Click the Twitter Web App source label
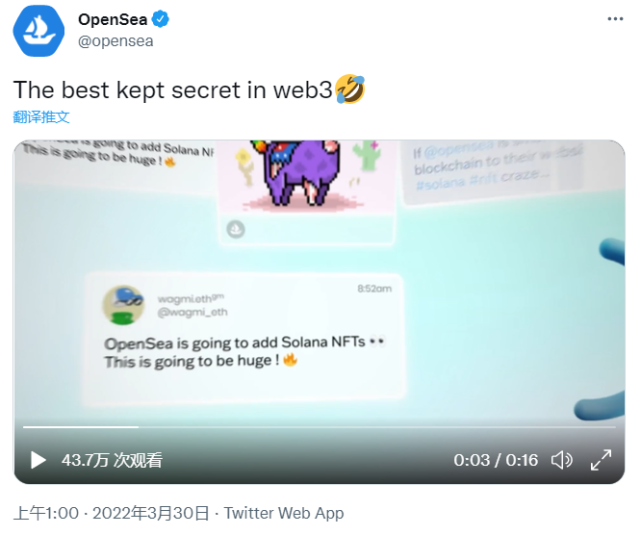Viewport: 641px width, 535px height. [284, 513]
